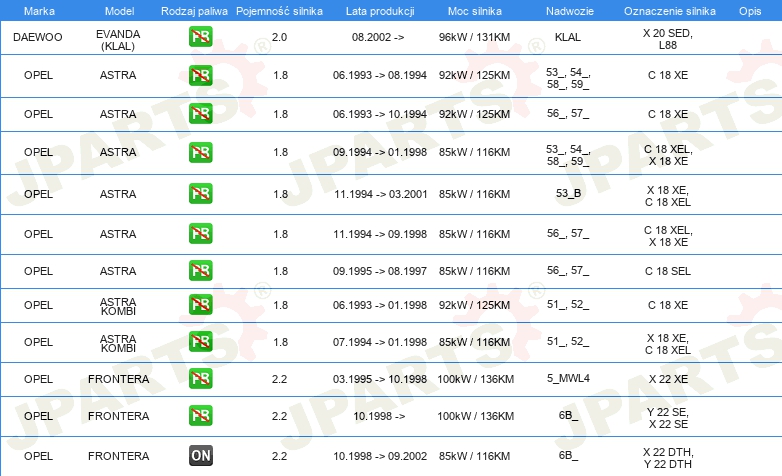The image size is (782, 476).
Task: Click the petrol icon in the Frontera 6B_ Y 22 SE row
Action: coord(200,416)
